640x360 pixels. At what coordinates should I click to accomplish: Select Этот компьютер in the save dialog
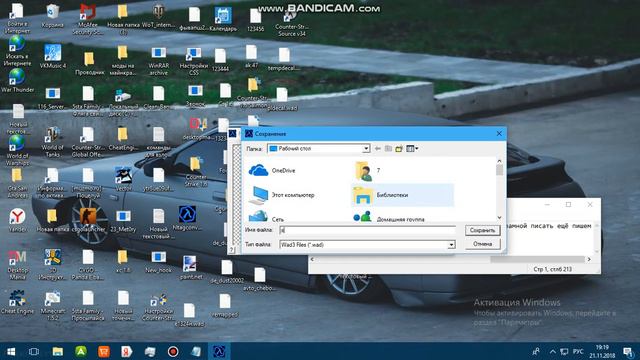[282, 195]
